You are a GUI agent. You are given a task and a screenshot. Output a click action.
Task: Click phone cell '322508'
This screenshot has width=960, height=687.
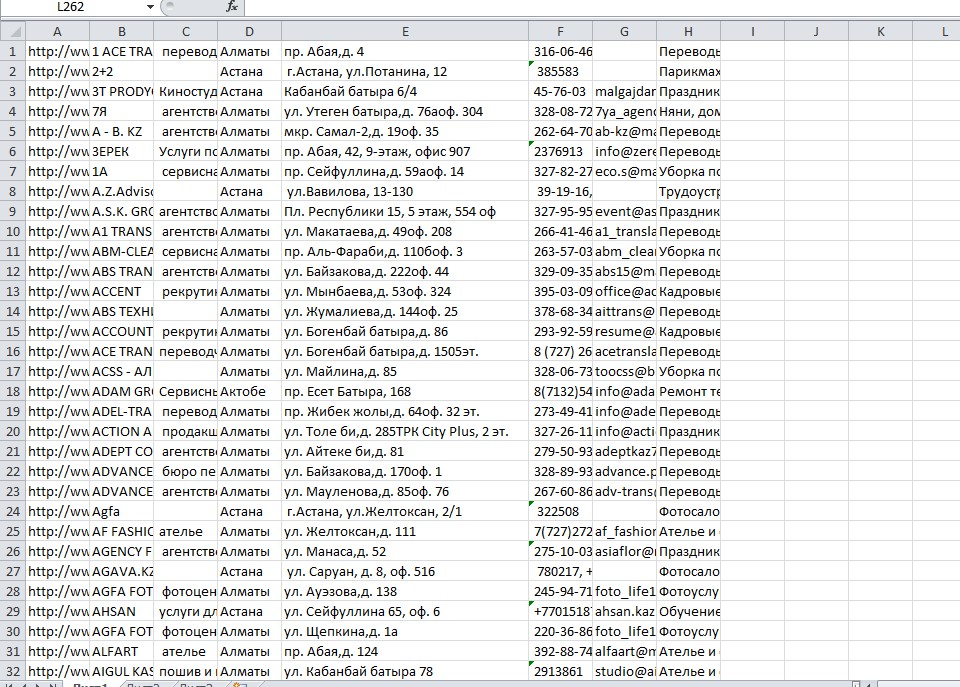click(x=560, y=511)
